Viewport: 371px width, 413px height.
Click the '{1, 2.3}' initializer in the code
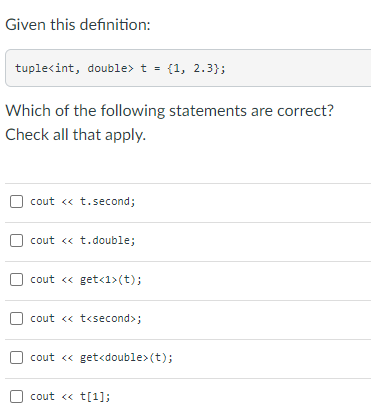pos(193,68)
